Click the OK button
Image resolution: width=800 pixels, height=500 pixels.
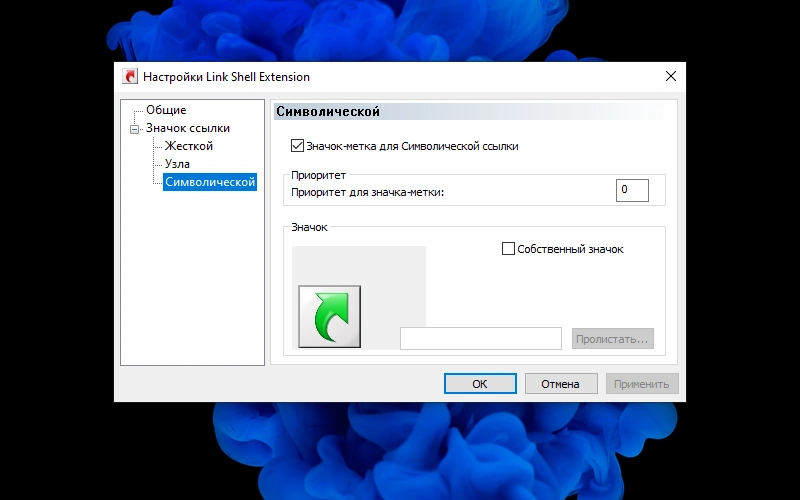[x=480, y=384]
